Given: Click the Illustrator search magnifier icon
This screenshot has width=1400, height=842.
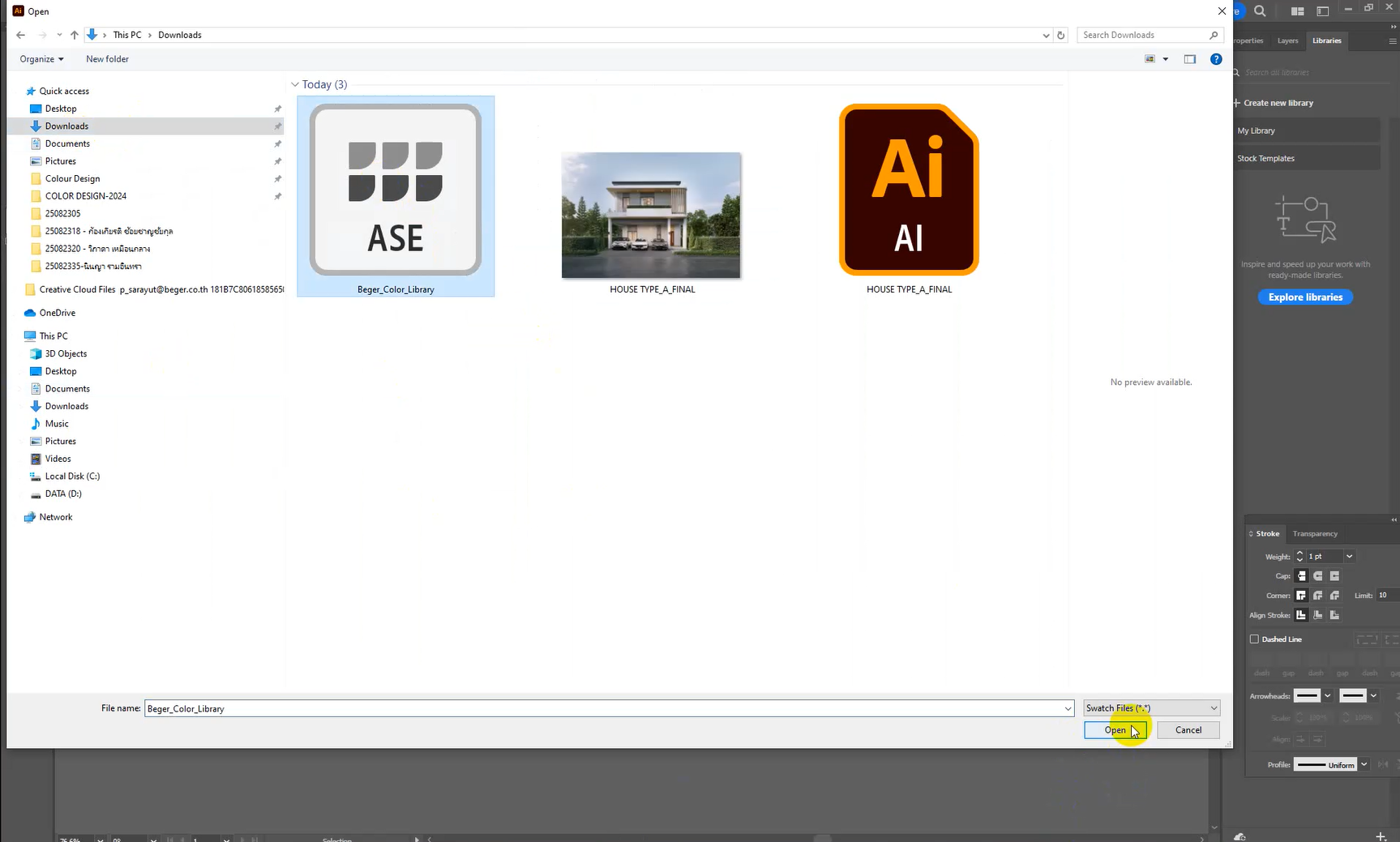Looking at the screenshot, I should (x=1260, y=11).
